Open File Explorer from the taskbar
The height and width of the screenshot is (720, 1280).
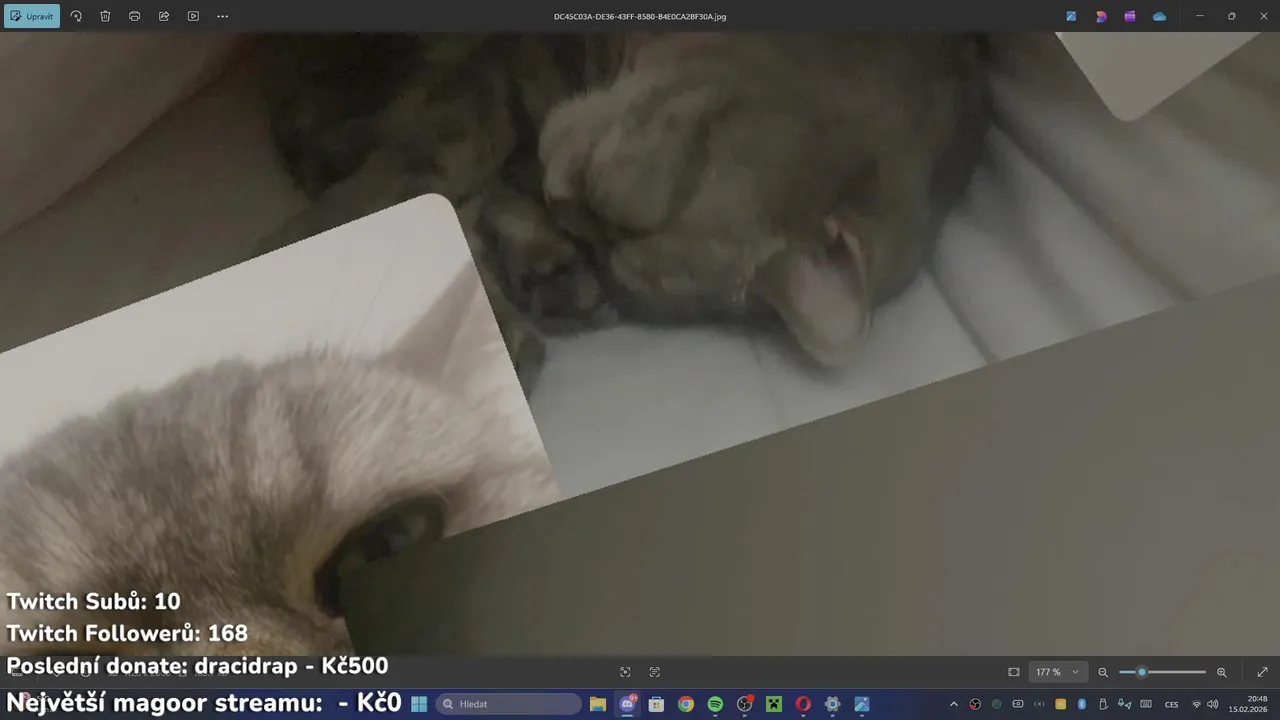tap(597, 704)
